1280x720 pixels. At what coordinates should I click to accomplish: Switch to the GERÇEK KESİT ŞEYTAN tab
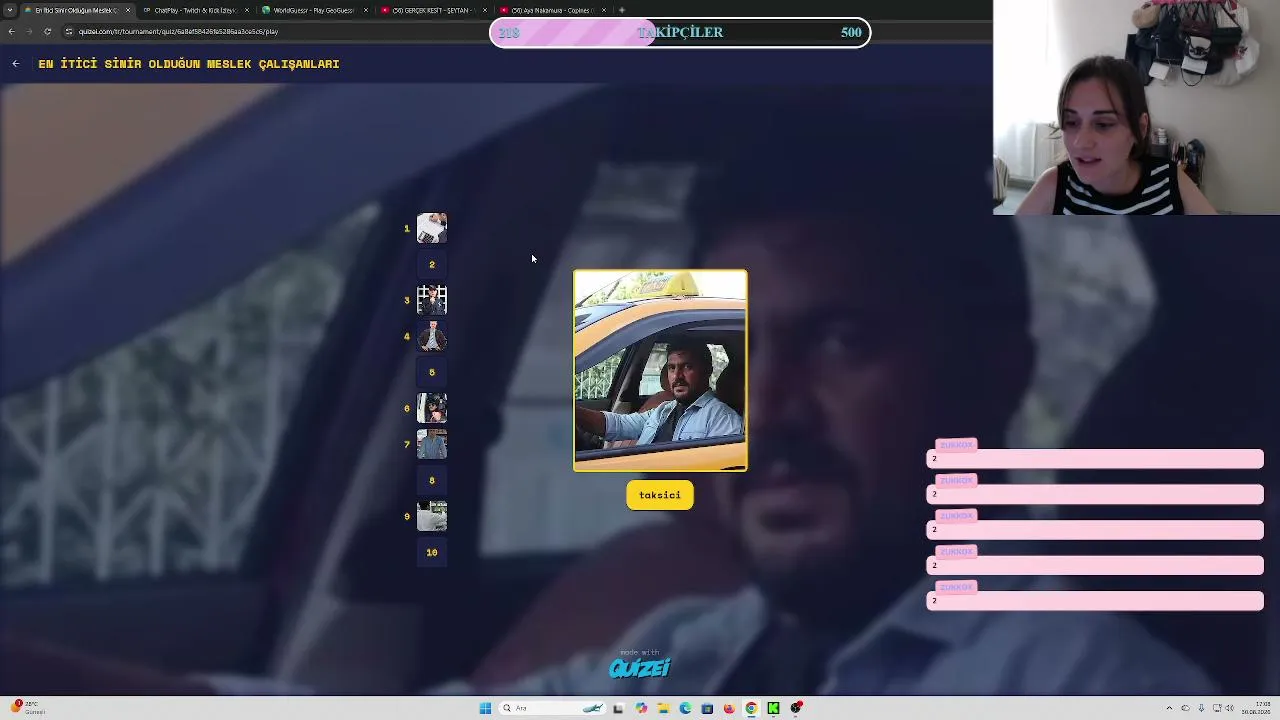tap(433, 10)
